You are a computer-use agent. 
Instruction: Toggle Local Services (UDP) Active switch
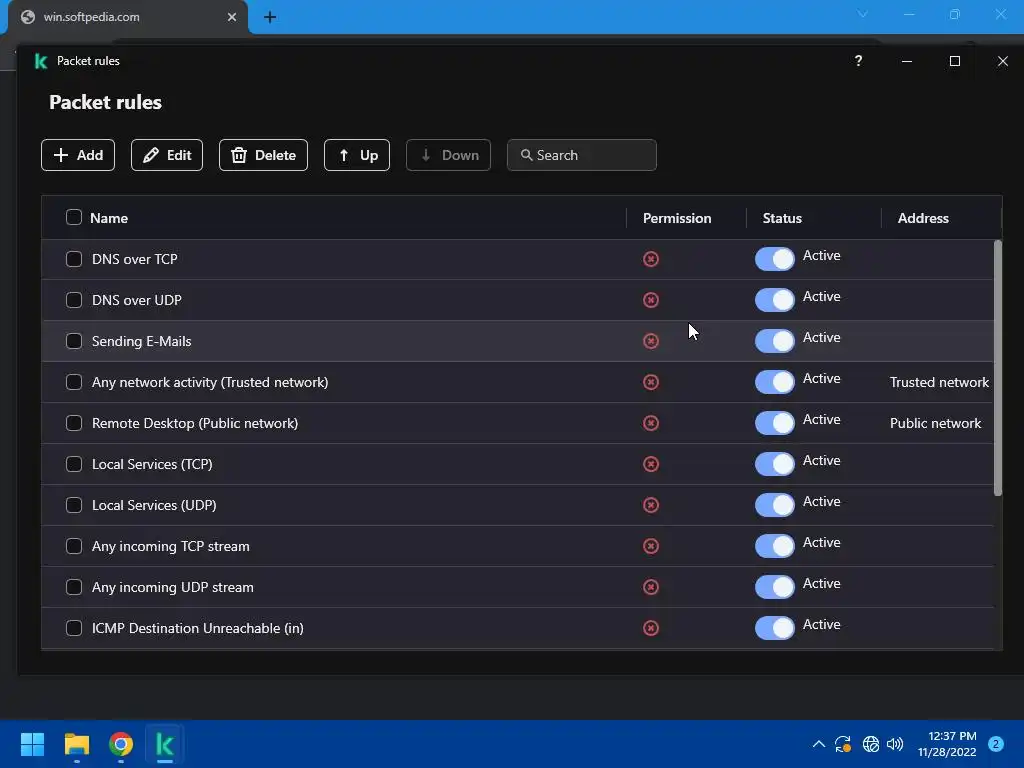tap(775, 505)
